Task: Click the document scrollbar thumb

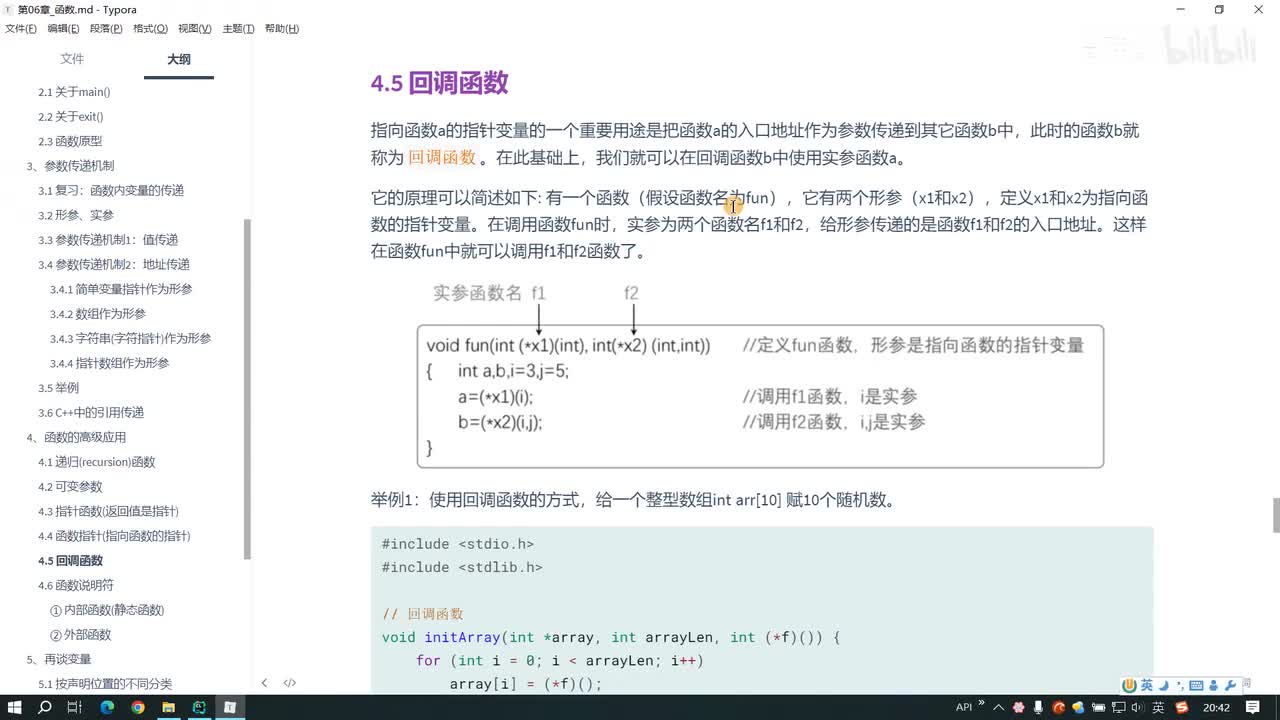Action: coord(1275,515)
